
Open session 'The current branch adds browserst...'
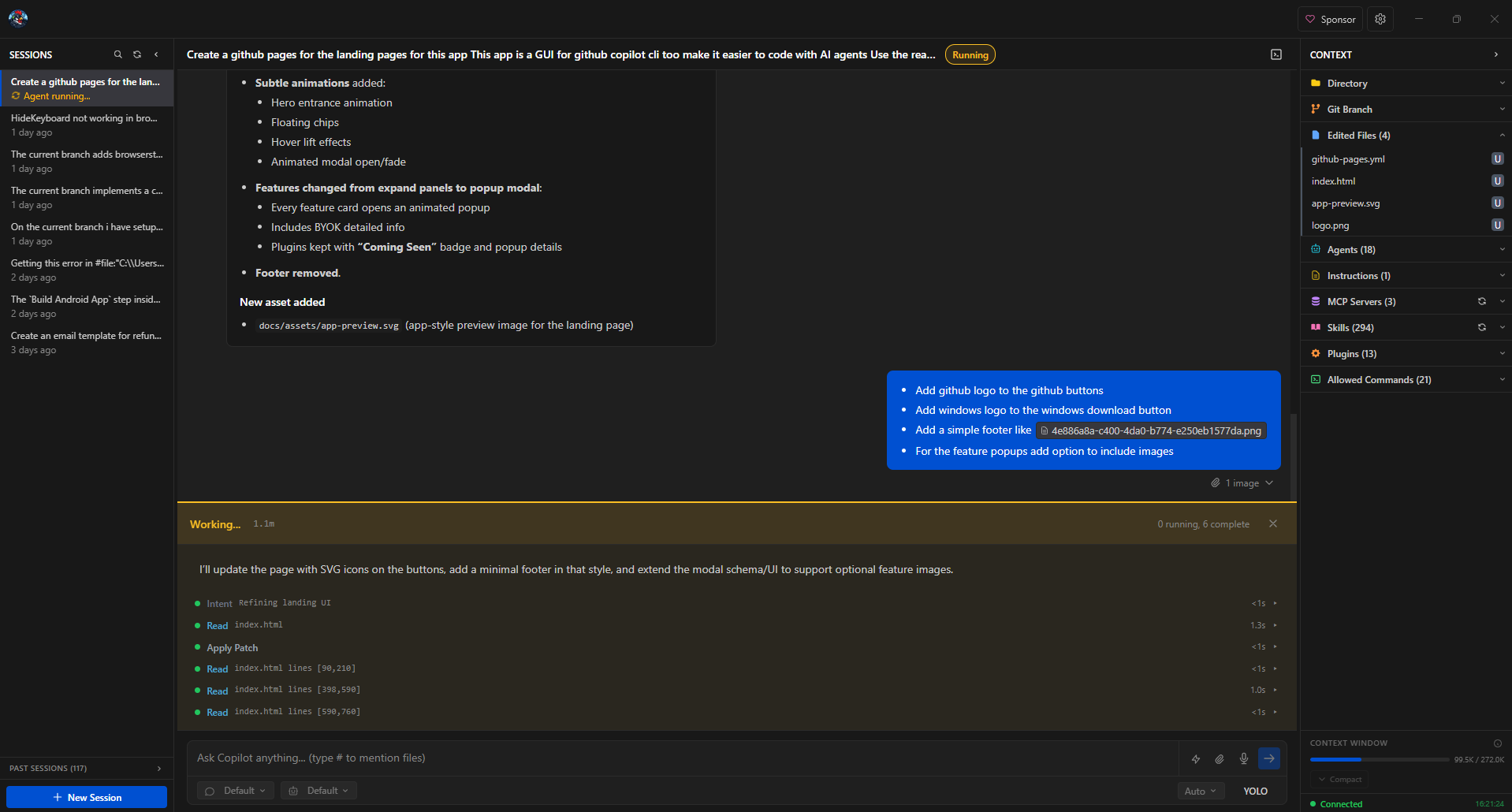tap(87, 161)
